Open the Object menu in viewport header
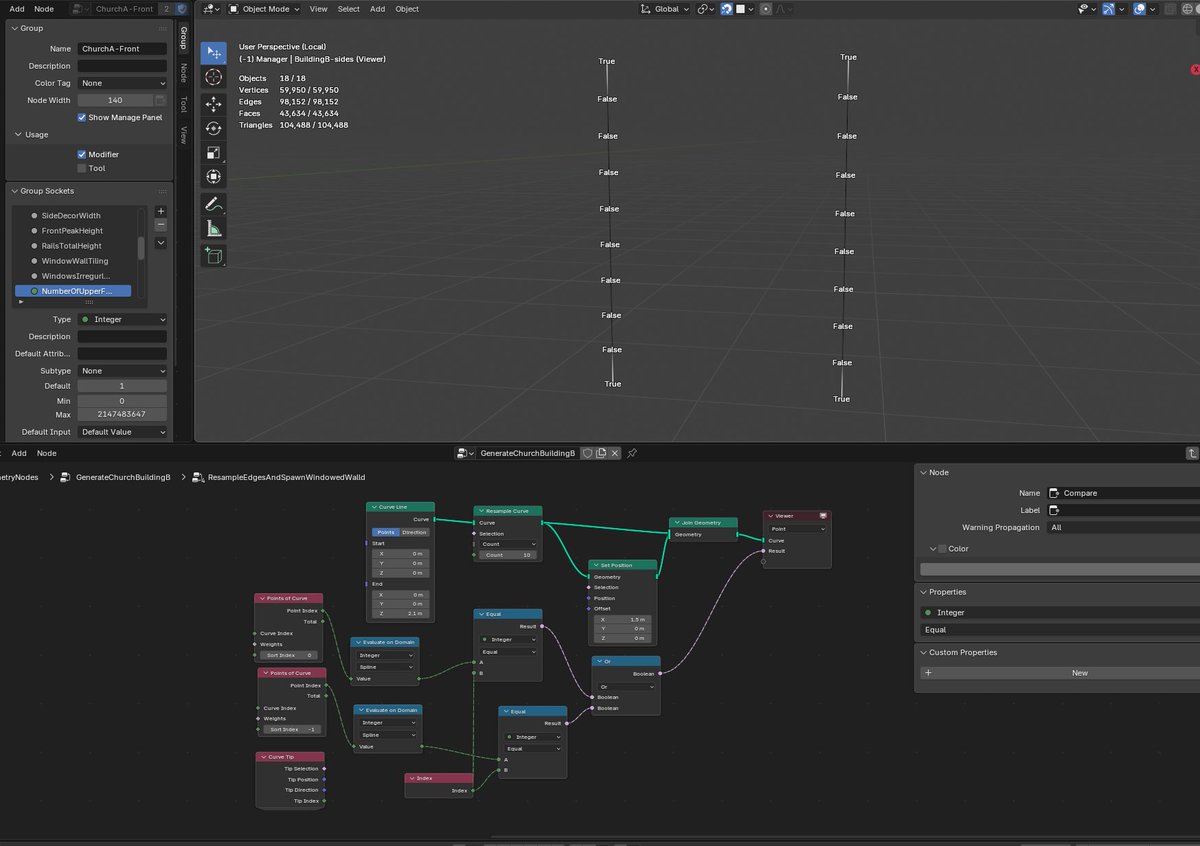Viewport: 1200px width, 846px height. (x=407, y=9)
